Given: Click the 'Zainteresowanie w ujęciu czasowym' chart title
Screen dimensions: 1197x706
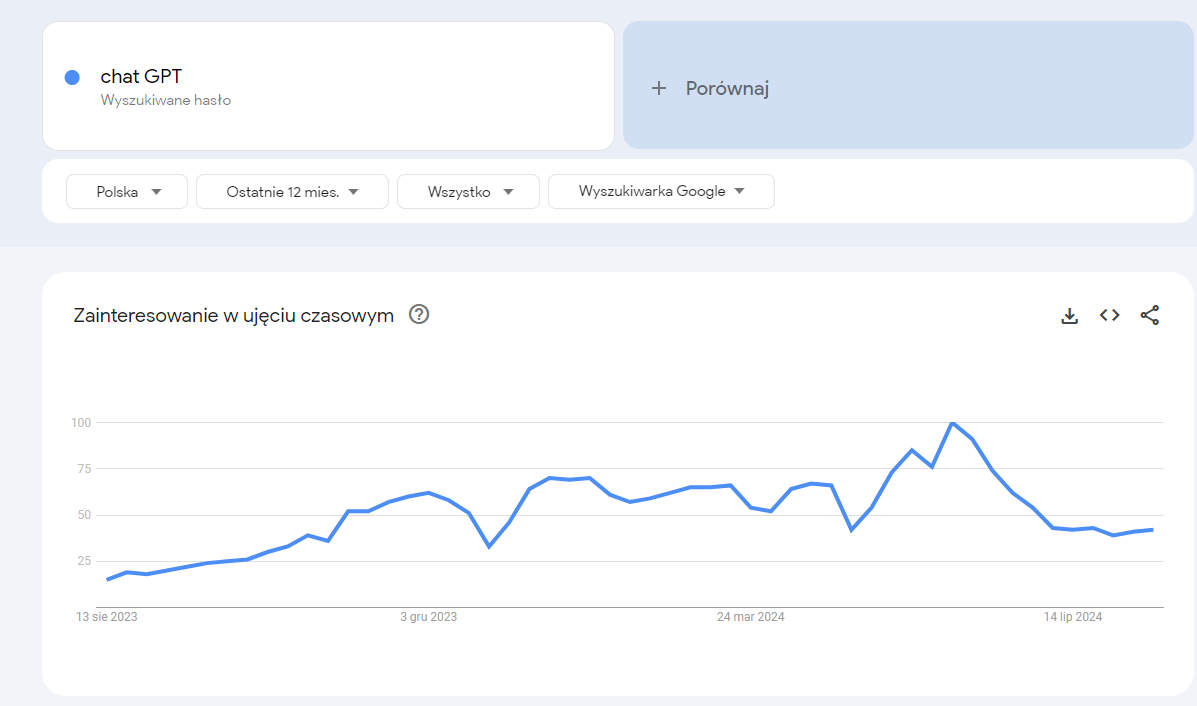Looking at the screenshot, I should 233,314.
